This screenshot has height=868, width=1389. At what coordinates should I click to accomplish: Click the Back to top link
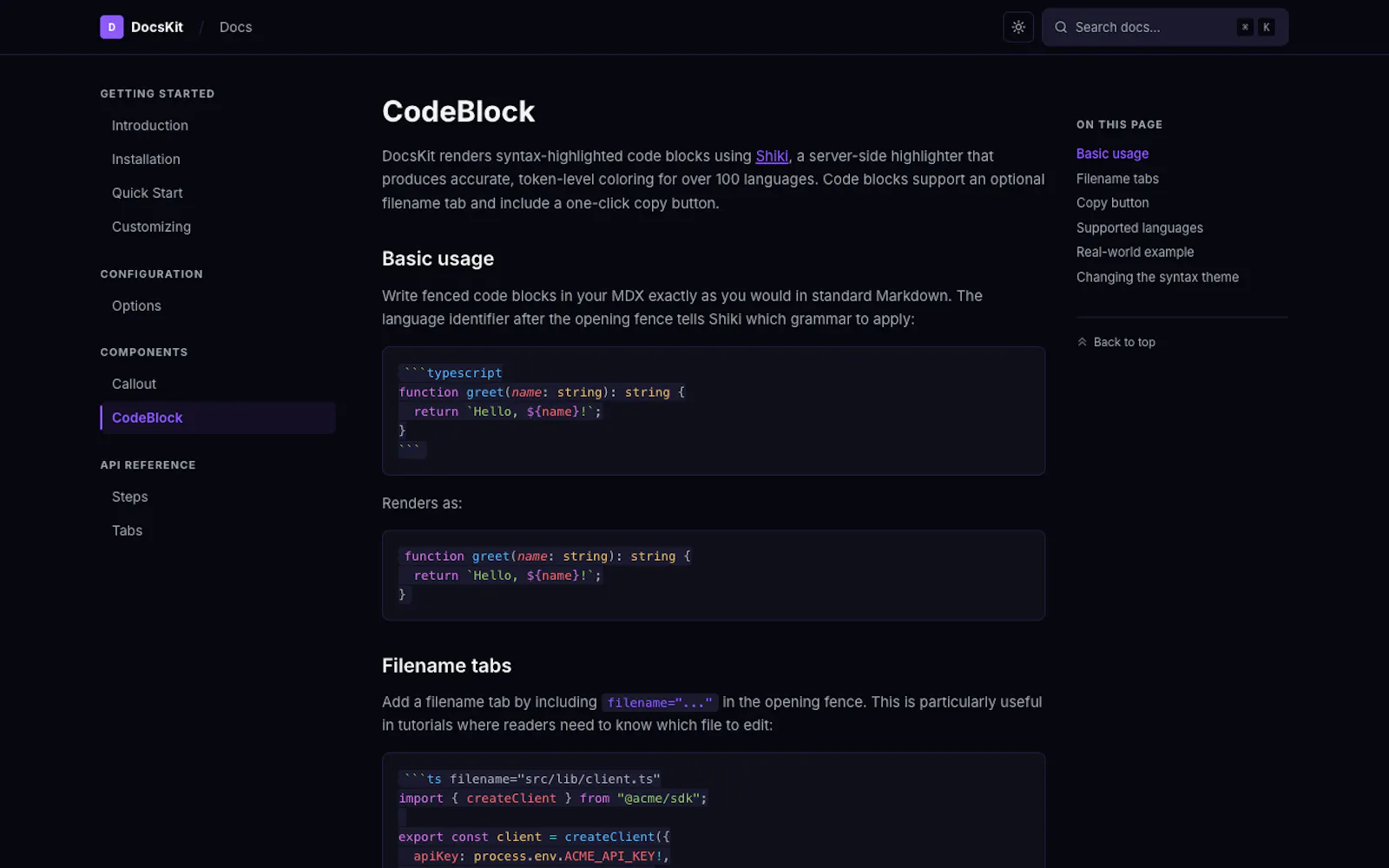click(1116, 342)
